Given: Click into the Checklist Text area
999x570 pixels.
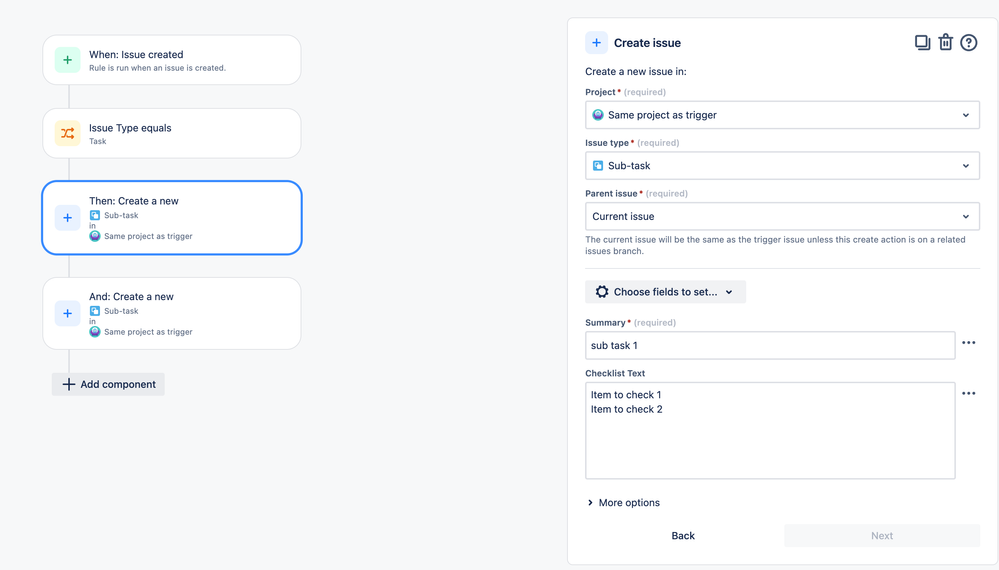Looking at the screenshot, I should [x=770, y=440].
